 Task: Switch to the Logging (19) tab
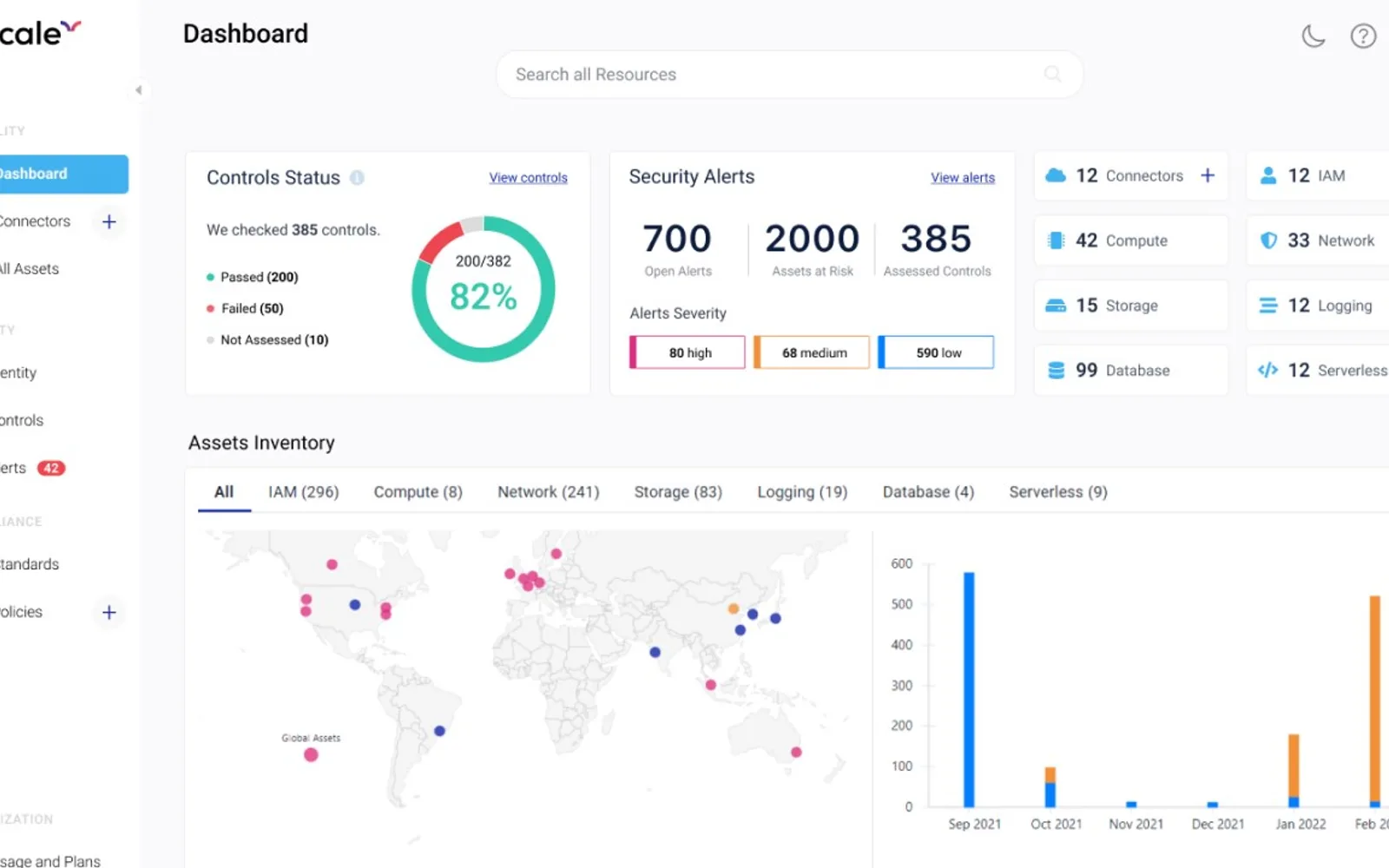click(802, 492)
